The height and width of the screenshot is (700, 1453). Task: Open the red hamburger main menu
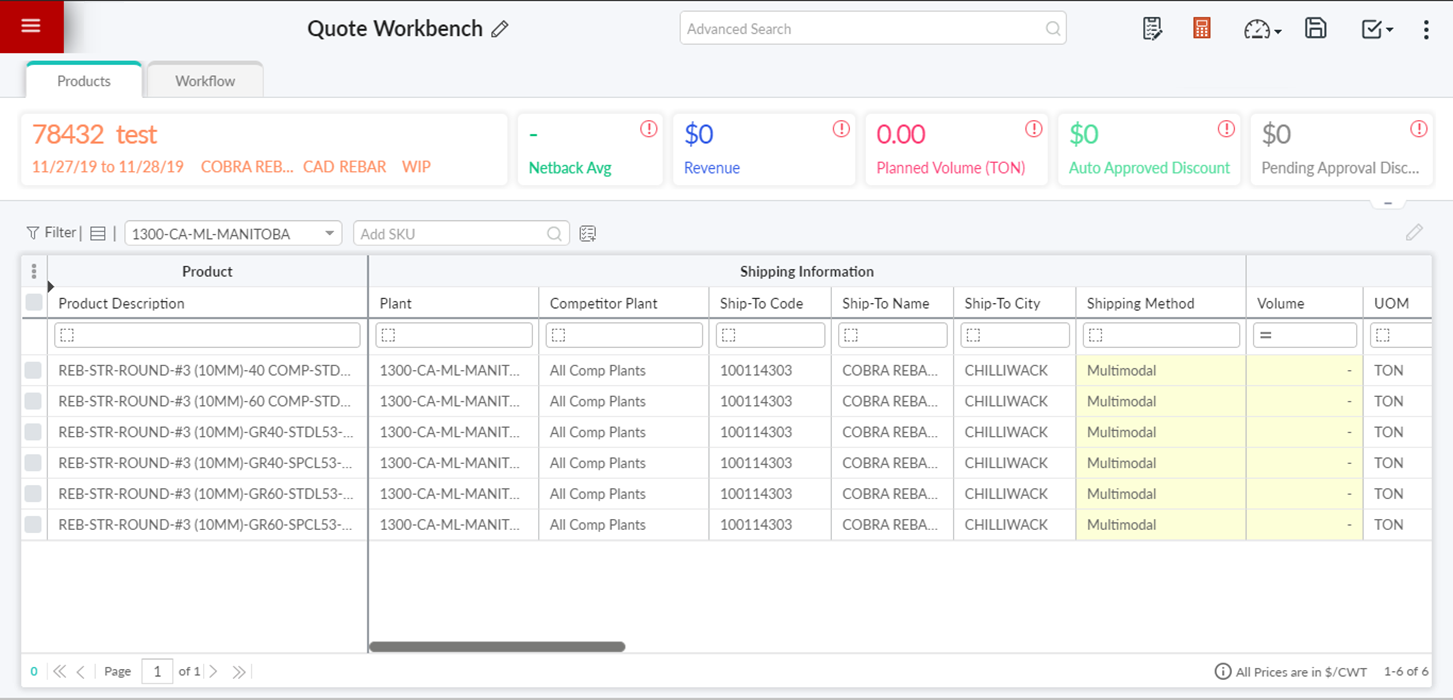(31, 26)
